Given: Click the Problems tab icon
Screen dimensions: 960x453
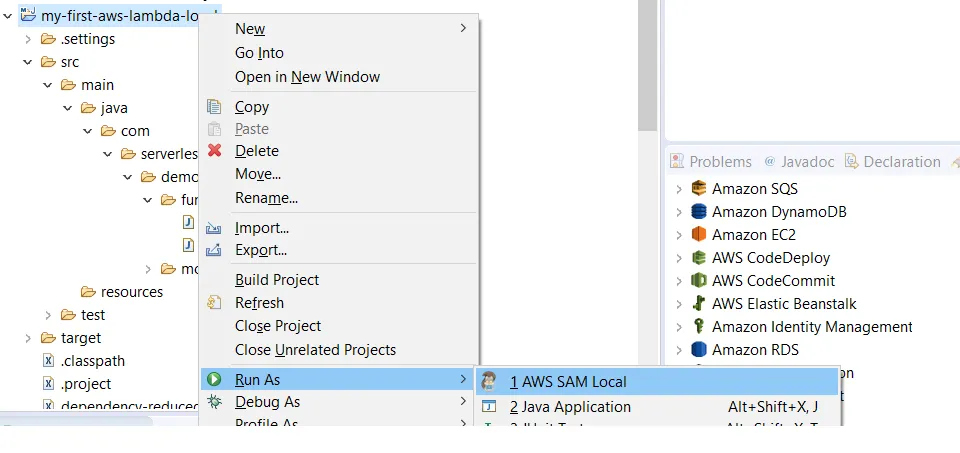Looking at the screenshot, I should (x=677, y=161).
